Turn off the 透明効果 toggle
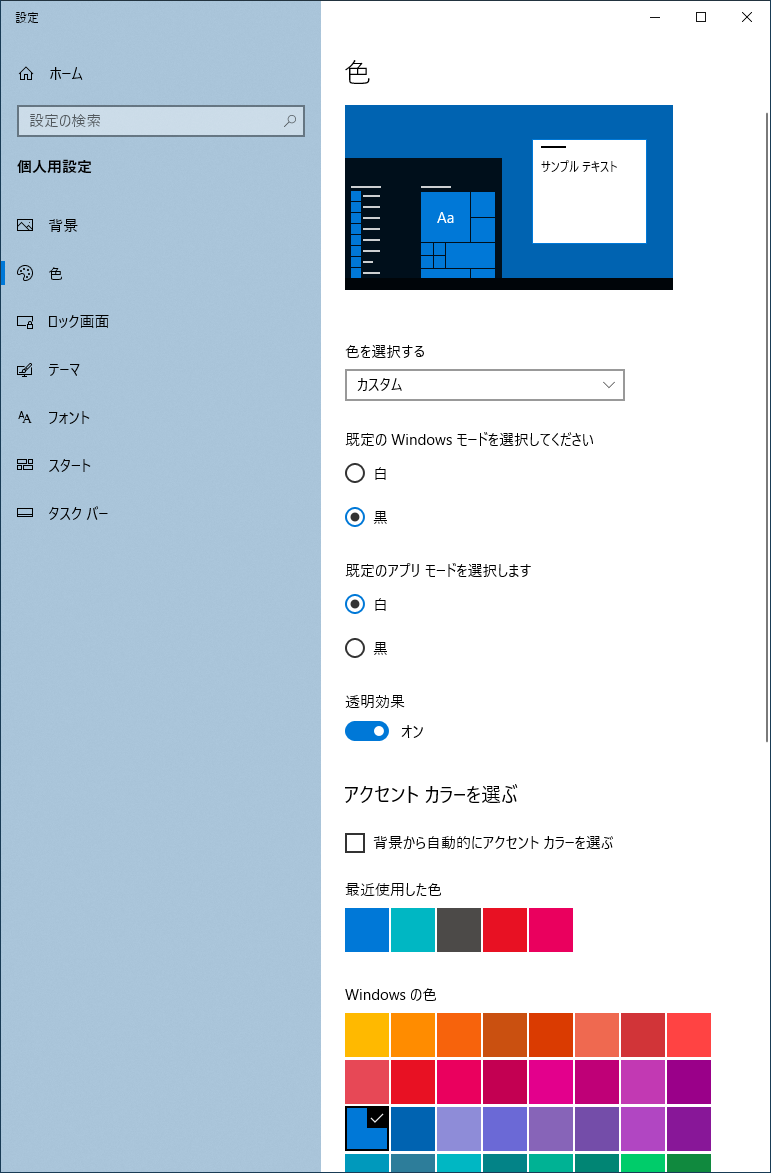The width and height of the screenshot is (771, 1173). tap(367, 731)
